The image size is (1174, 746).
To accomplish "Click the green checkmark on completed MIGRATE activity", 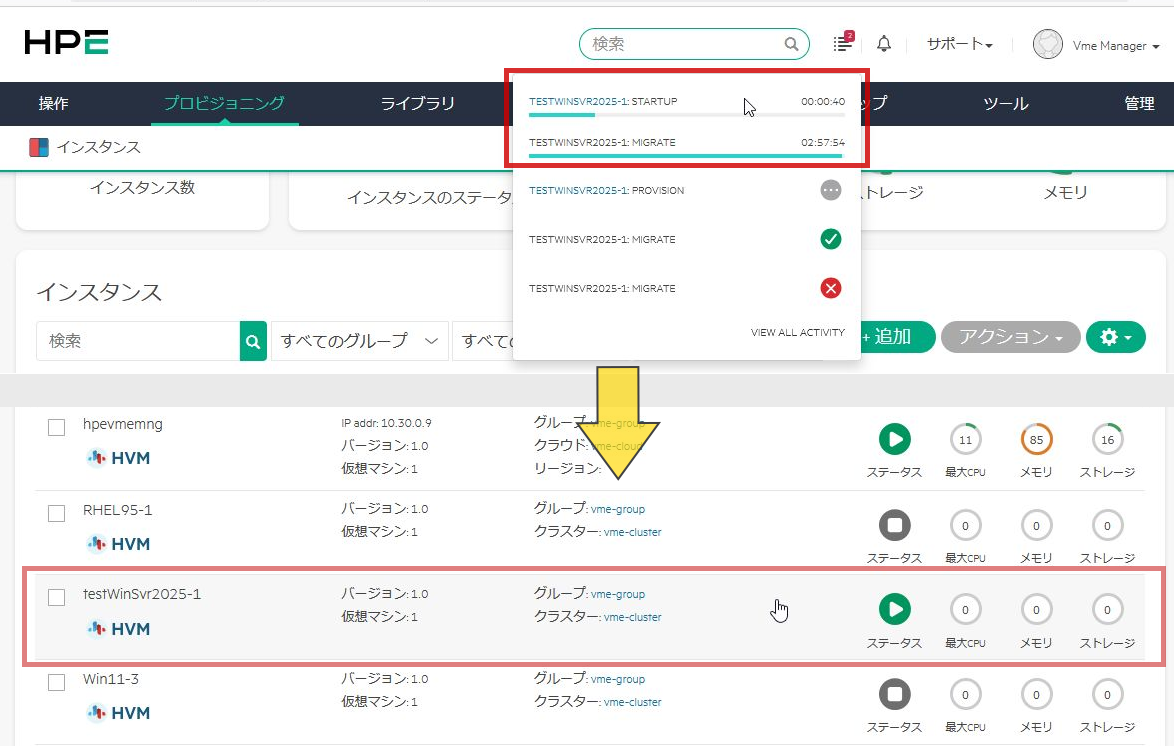I will pyautogui.click(x=830, y=240).
